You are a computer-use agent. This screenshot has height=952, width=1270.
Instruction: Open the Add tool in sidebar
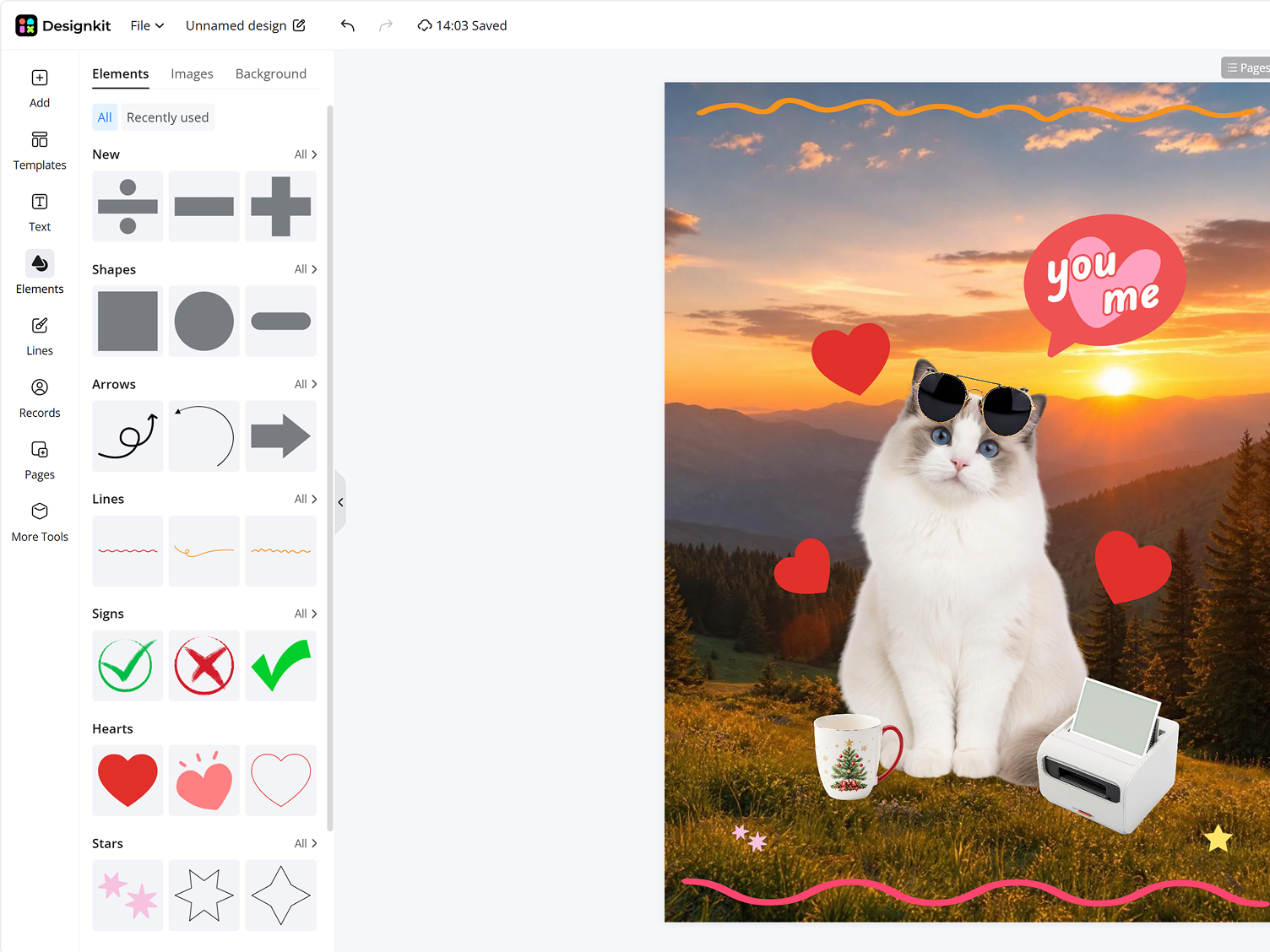click(40, 89)
